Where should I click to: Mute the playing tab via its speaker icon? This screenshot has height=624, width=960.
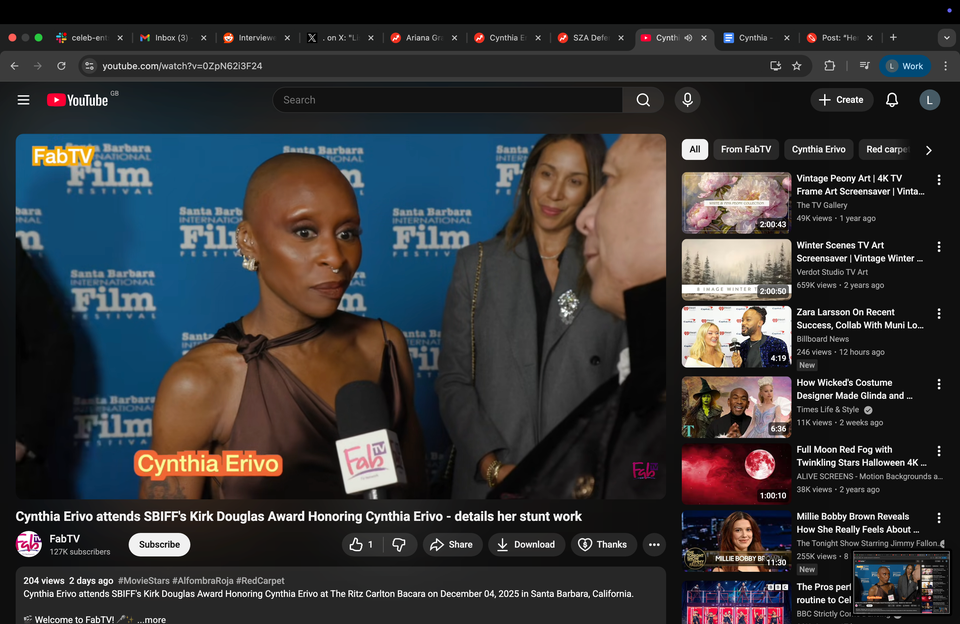(689, 37)
